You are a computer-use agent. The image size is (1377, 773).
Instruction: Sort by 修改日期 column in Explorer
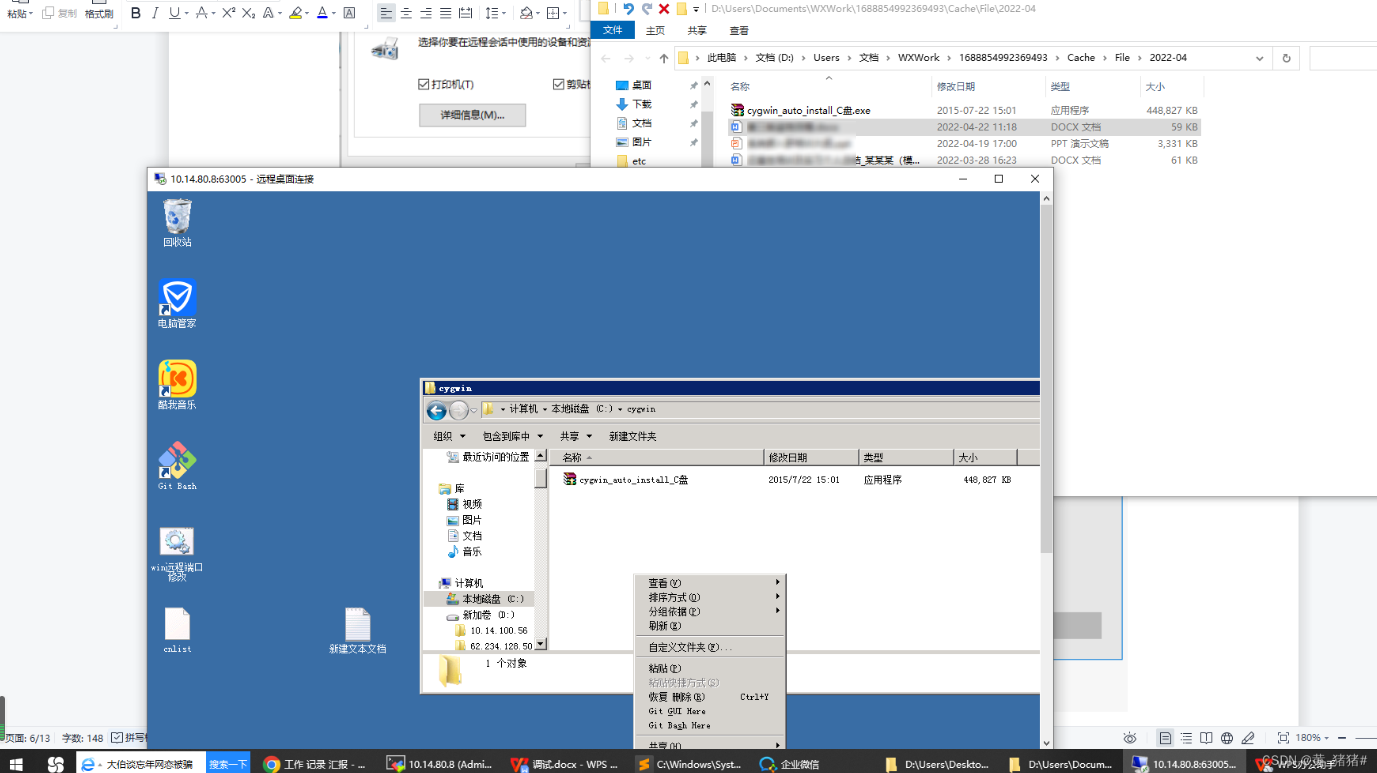point(956,87)
